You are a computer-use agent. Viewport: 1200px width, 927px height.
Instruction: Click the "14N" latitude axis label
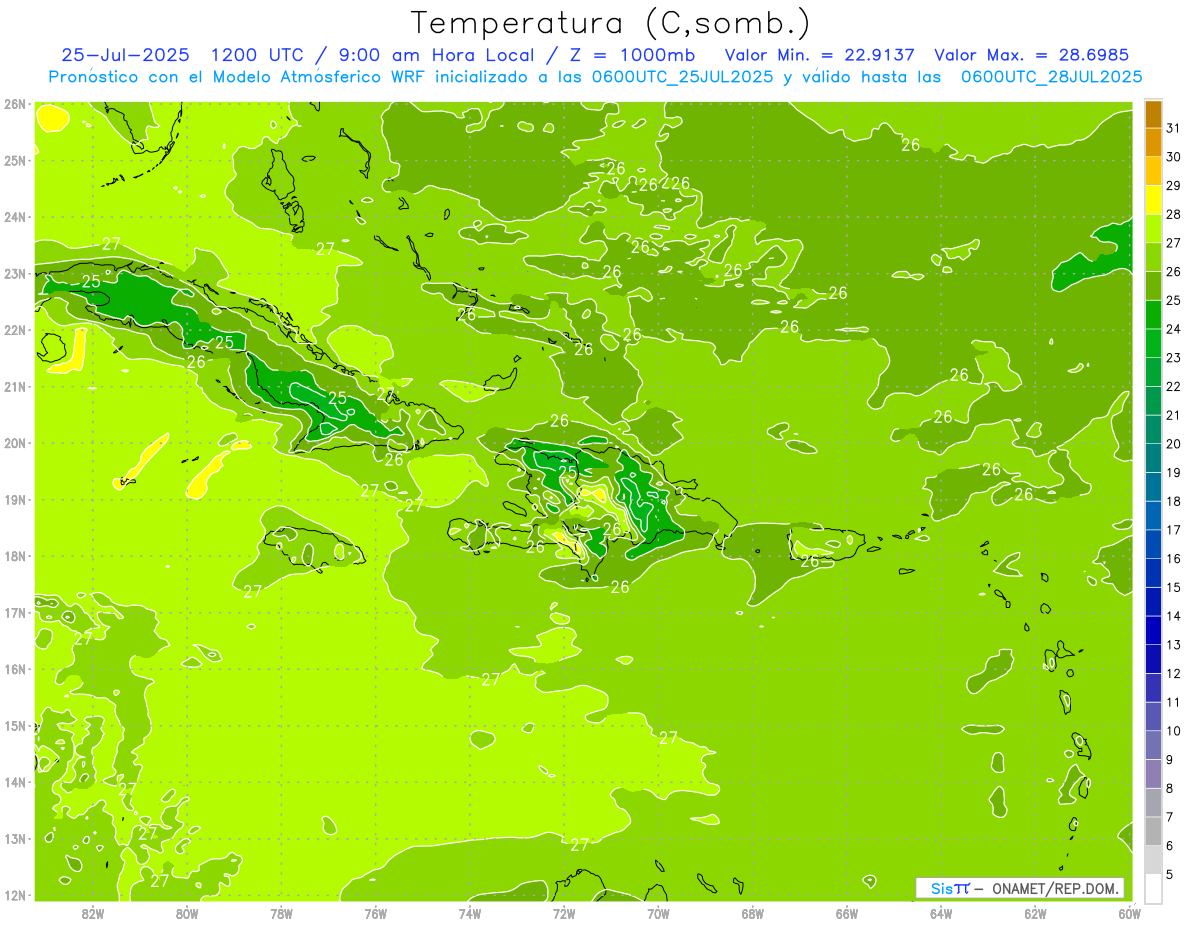click(x=15, y=782)
